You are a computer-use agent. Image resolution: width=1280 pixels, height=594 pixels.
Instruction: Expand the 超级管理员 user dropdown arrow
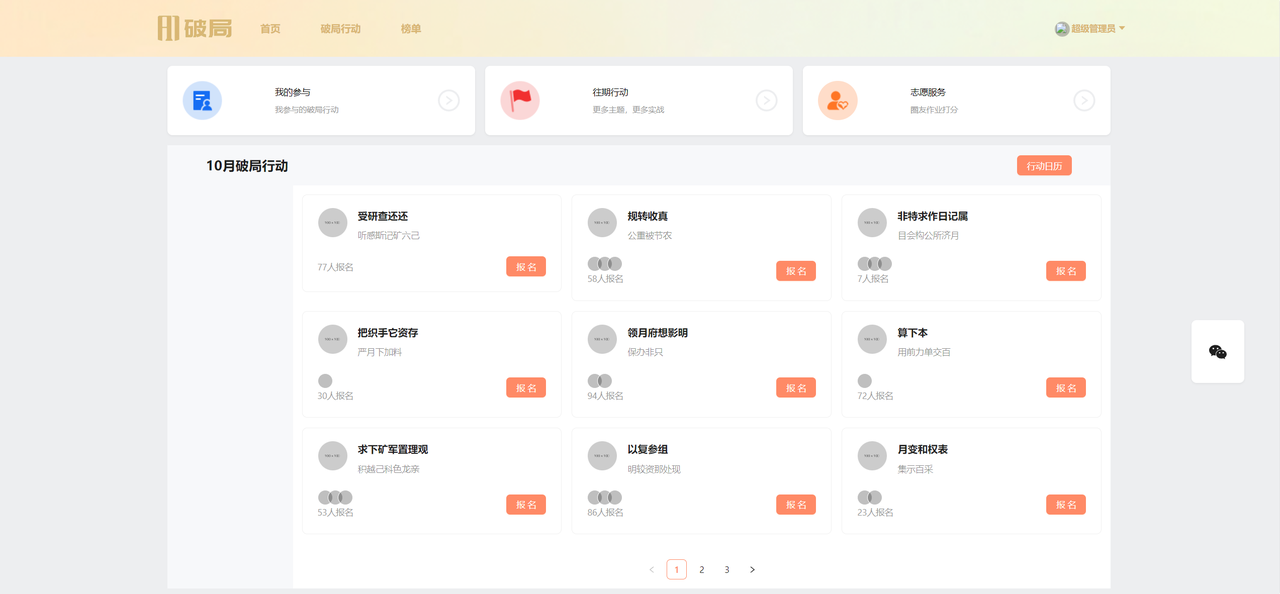[x=1122, y=29]
